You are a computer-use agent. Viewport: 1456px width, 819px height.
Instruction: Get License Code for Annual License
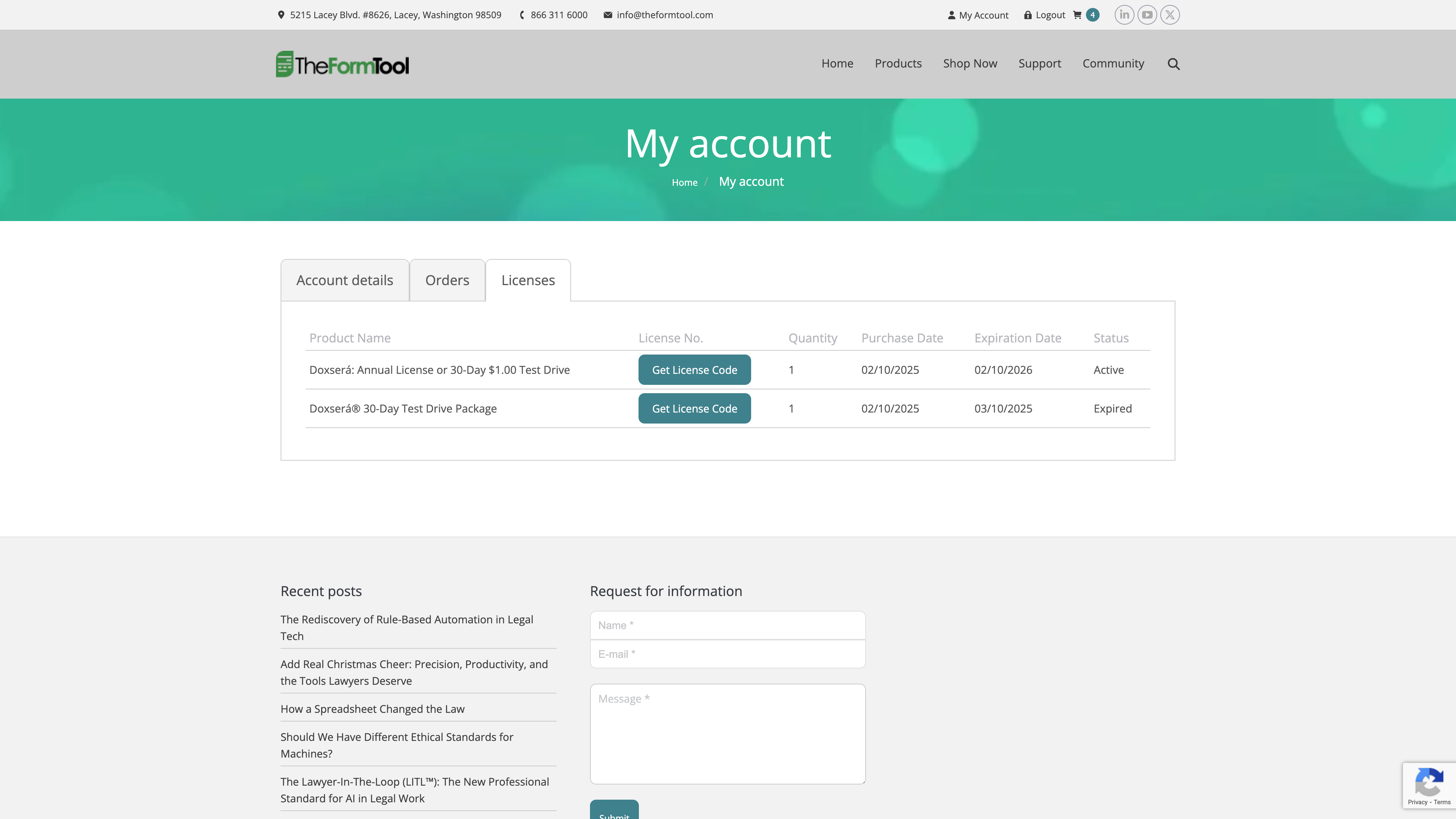[694, 370]
